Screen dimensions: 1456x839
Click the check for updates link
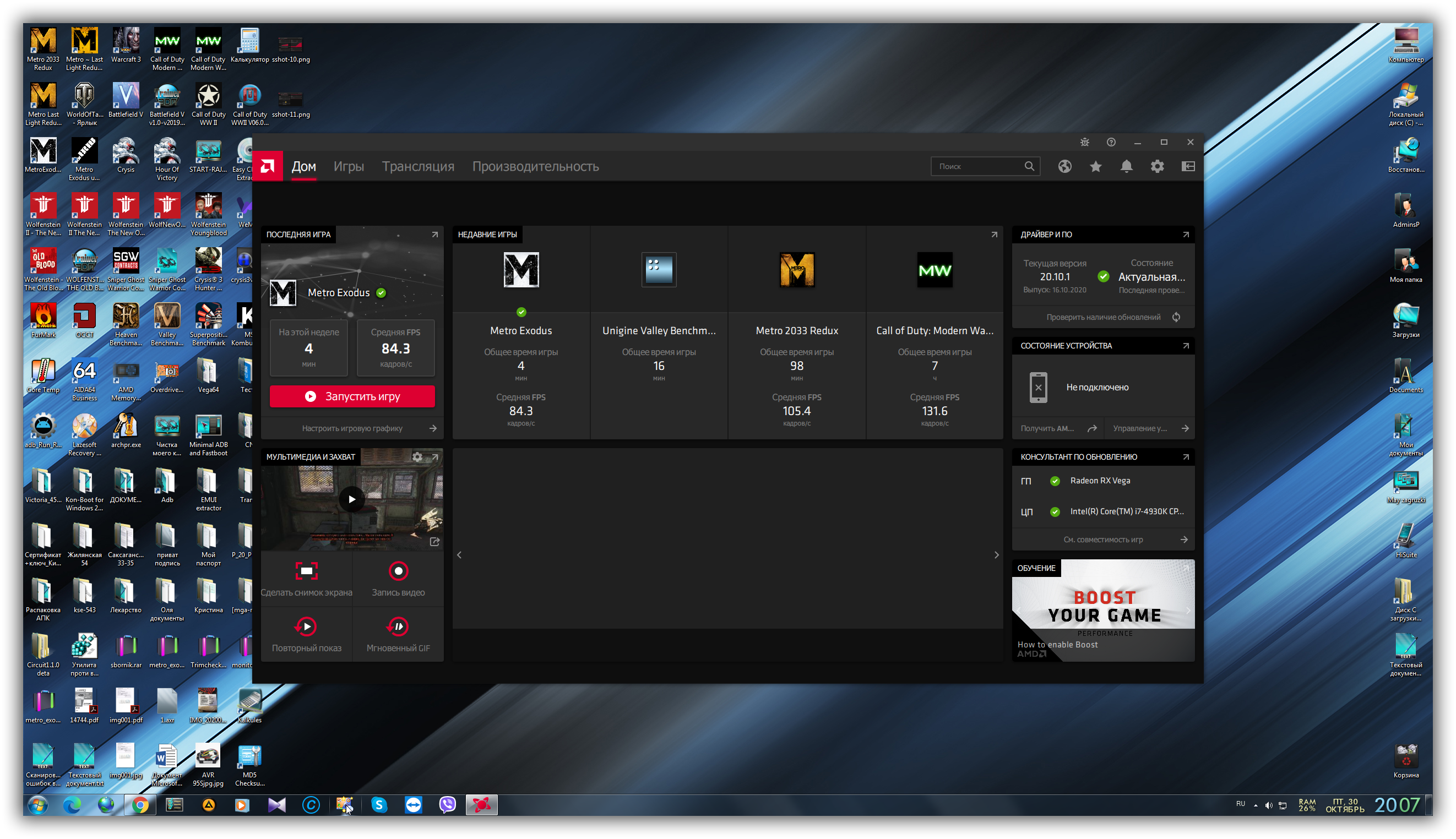pos(1103,317)
